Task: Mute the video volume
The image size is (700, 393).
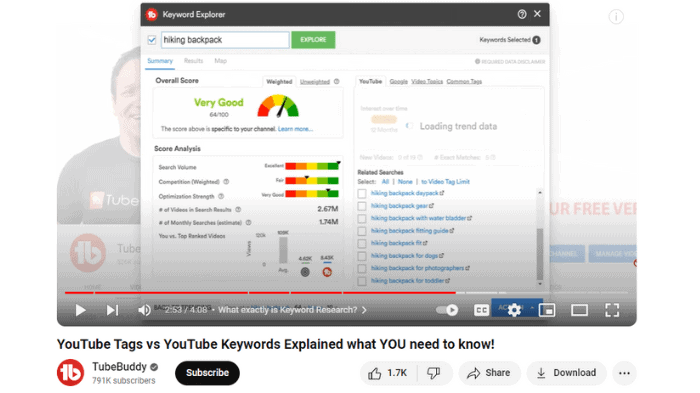Action: 144,310
